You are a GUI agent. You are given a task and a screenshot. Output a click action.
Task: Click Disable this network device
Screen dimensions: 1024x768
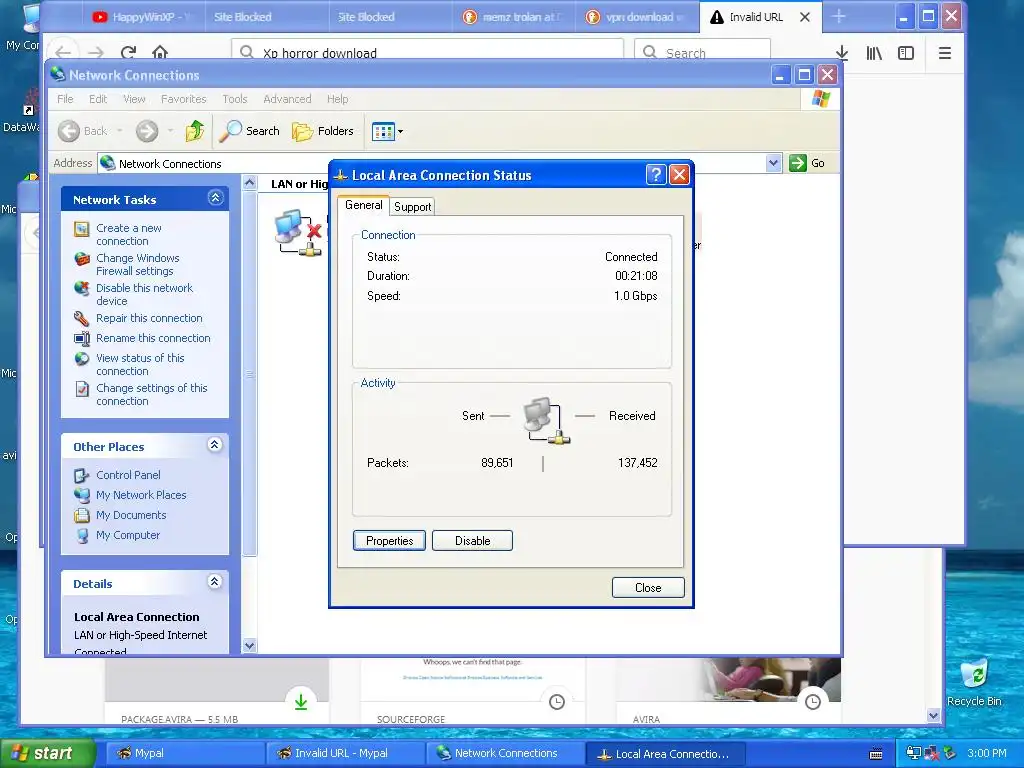(x=144, y=295)
